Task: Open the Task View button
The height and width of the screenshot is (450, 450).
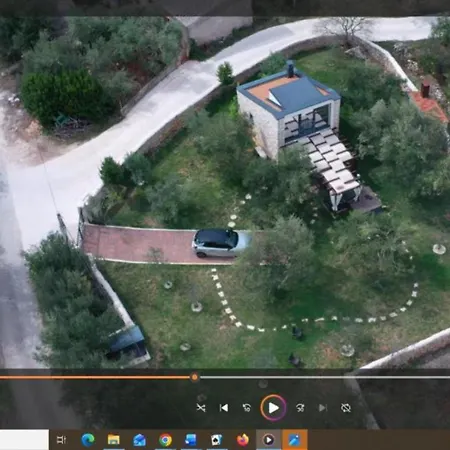Action: coord(62,440)
